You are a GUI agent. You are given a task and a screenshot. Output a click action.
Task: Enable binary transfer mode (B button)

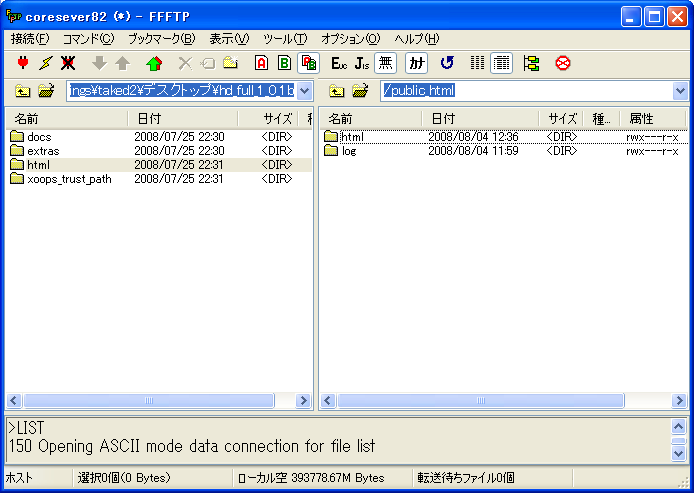[x=284, y=63]
